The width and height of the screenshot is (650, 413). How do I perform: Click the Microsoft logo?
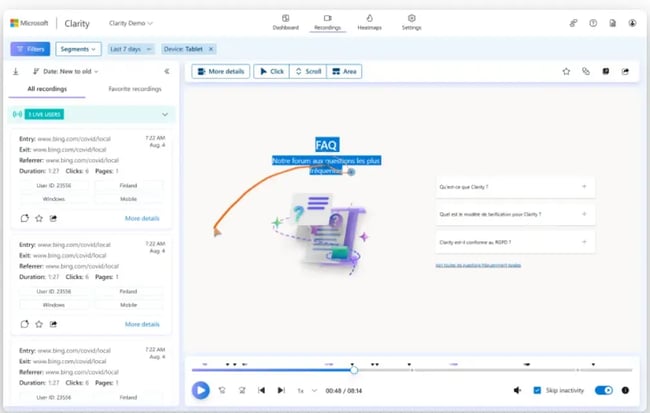29,23
